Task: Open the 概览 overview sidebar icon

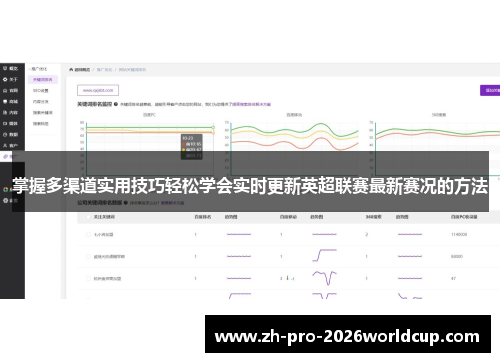Action: [5, 68]
